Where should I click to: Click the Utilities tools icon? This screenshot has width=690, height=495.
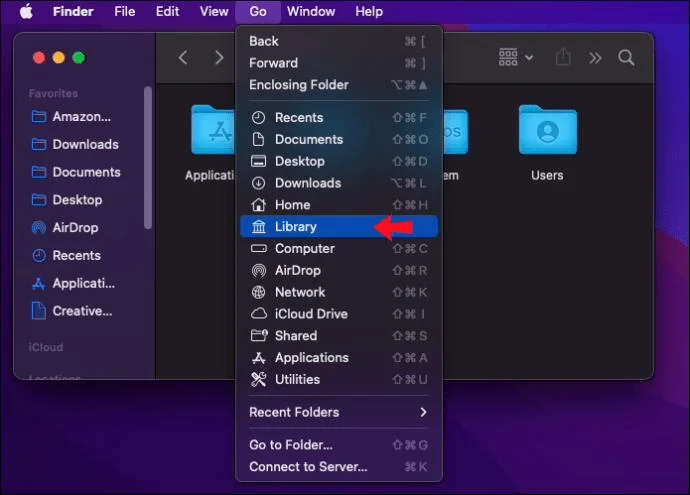click(258, 379)
